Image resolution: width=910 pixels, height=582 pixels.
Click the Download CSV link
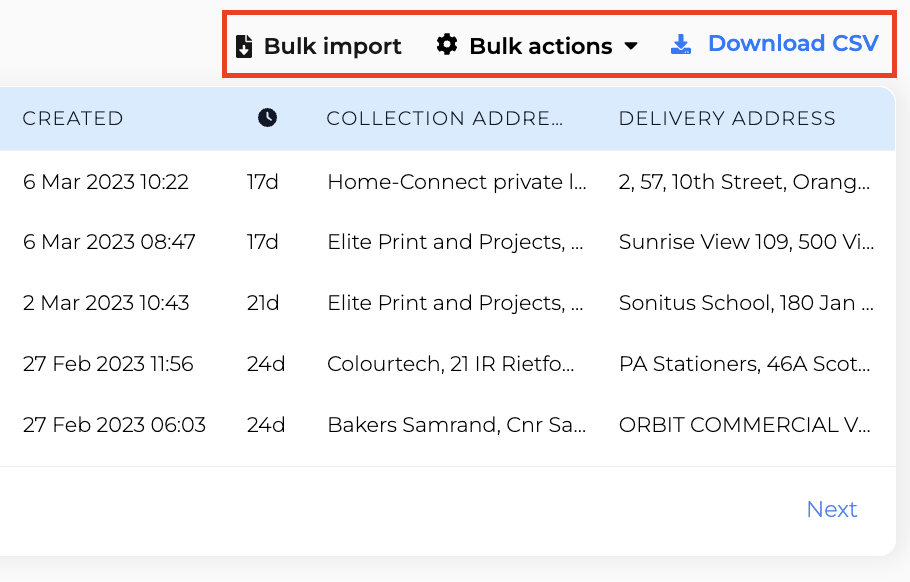[775, 44]
